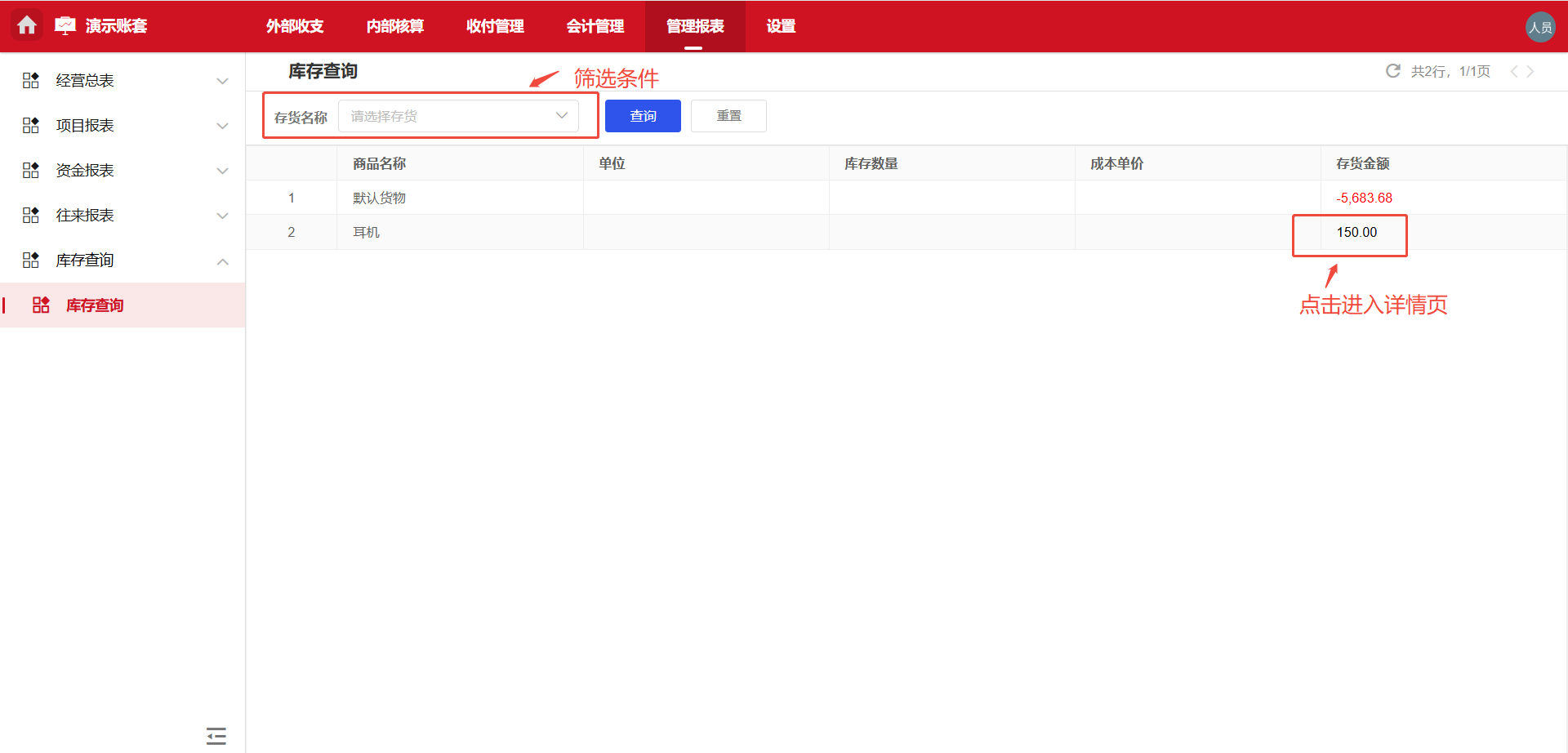Open the 演示账套 account book icon
Viewport: 1568px width, 753px height.
(65, 24)
